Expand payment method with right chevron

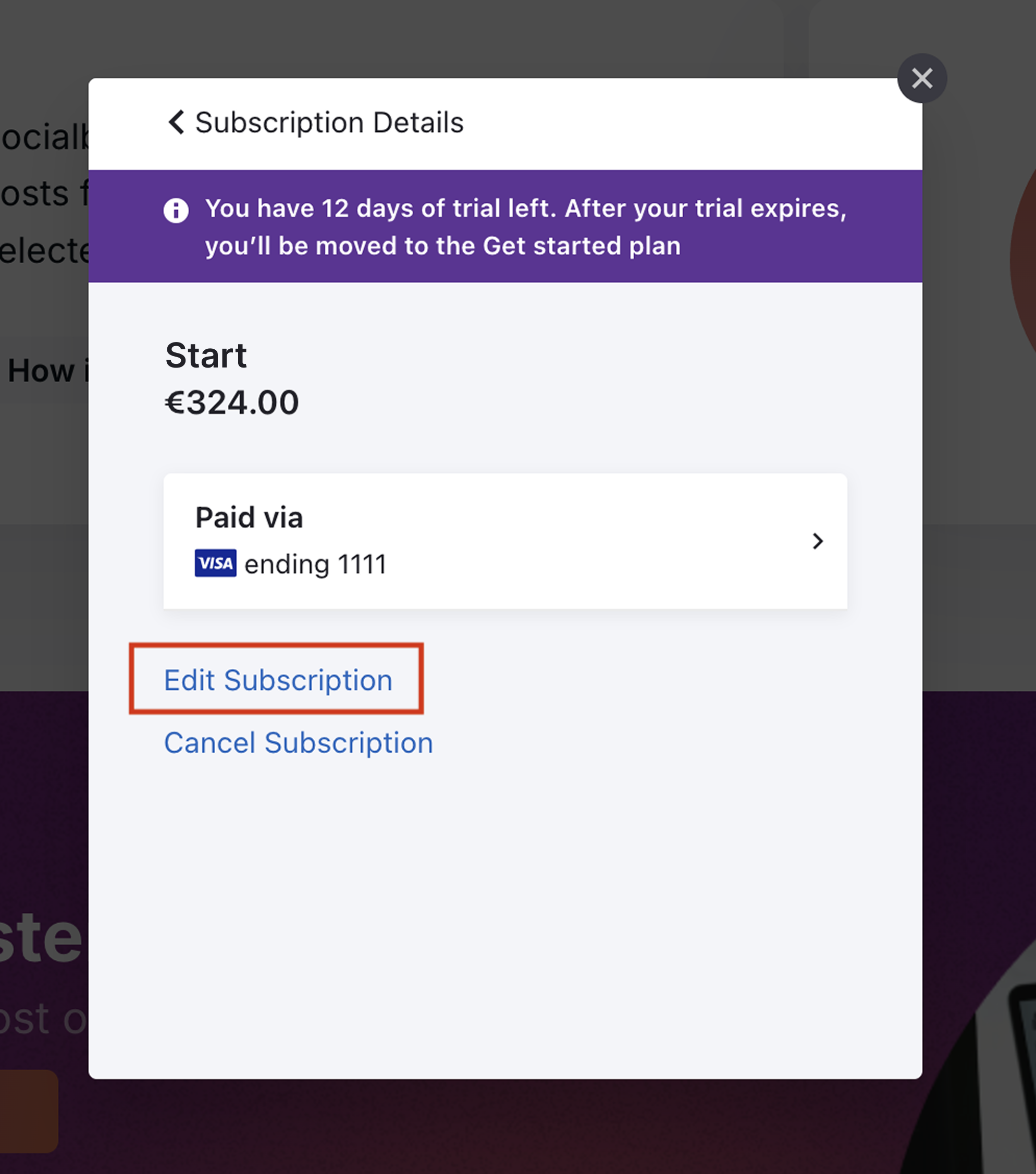coord(818,541)
